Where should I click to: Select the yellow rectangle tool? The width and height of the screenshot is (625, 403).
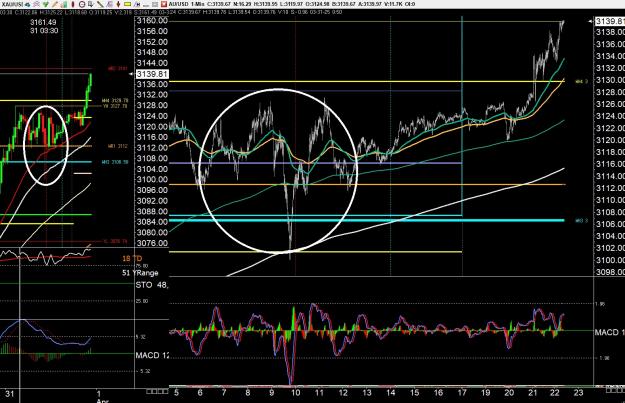[x=128, y=4]
